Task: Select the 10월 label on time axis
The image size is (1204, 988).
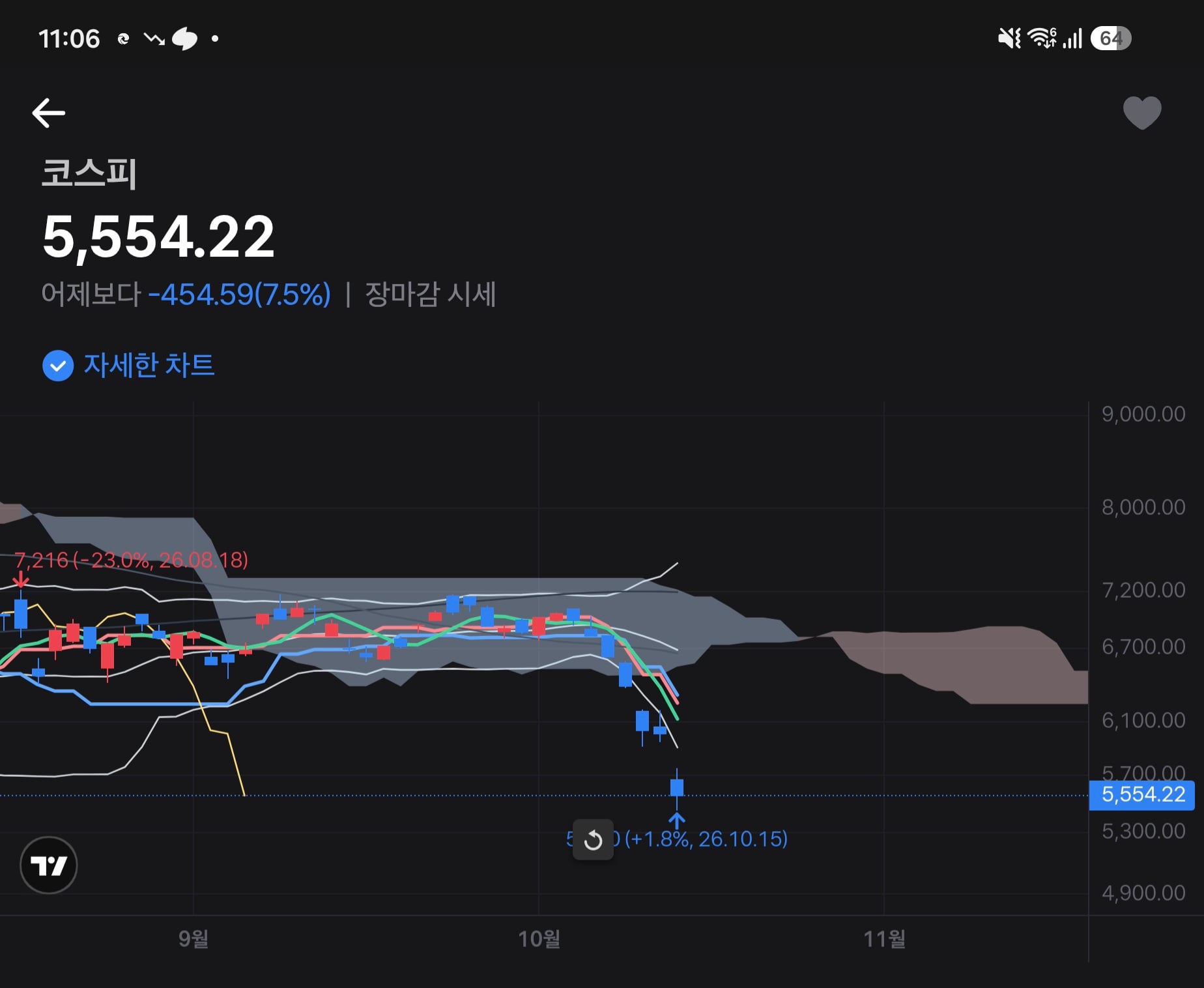Action: [x=539, y=939]
